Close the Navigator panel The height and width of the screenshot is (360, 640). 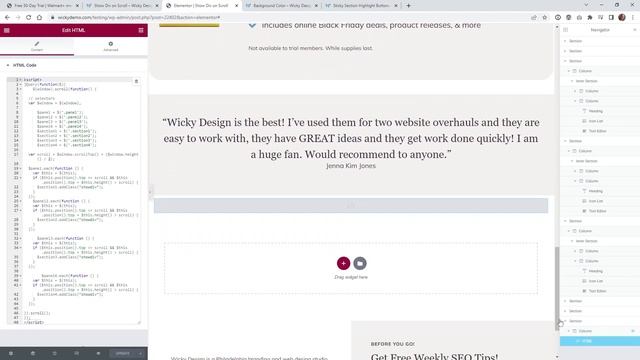point(634,30)
